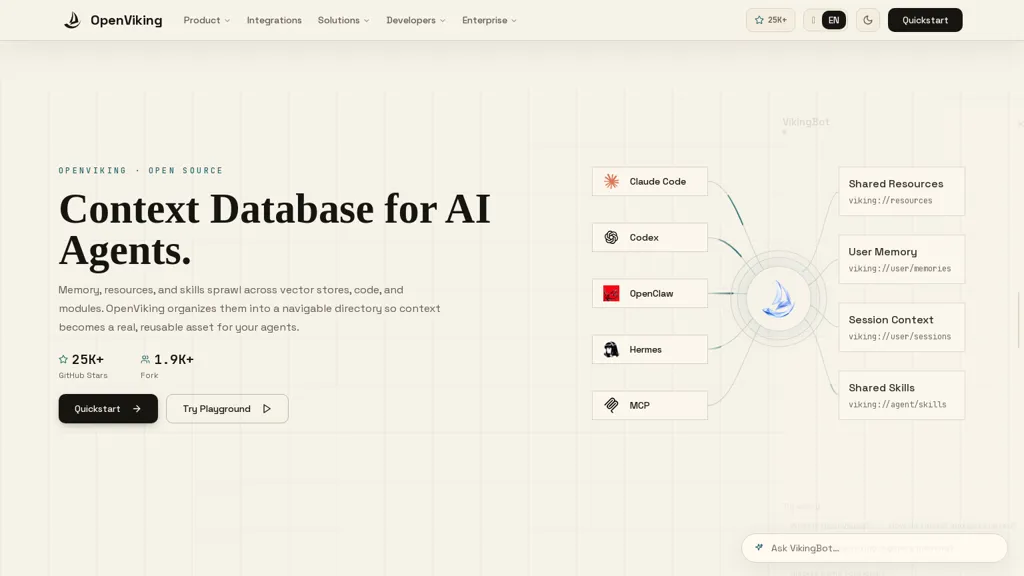The height and width of the screenshot is (576, 1024).
Task: Click the Hermes figure icon
Action: click(611, 349)
